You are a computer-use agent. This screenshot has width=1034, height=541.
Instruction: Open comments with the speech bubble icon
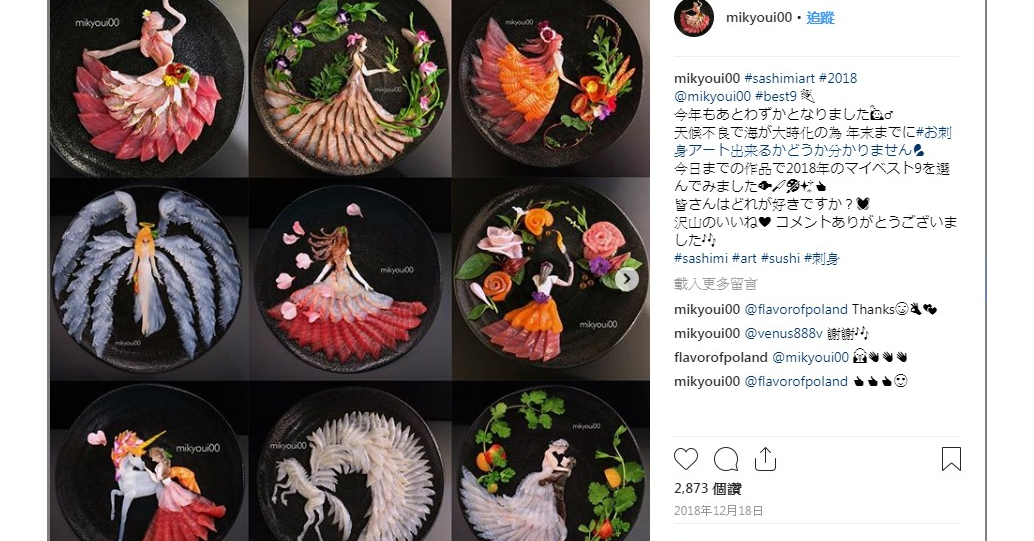726,459
